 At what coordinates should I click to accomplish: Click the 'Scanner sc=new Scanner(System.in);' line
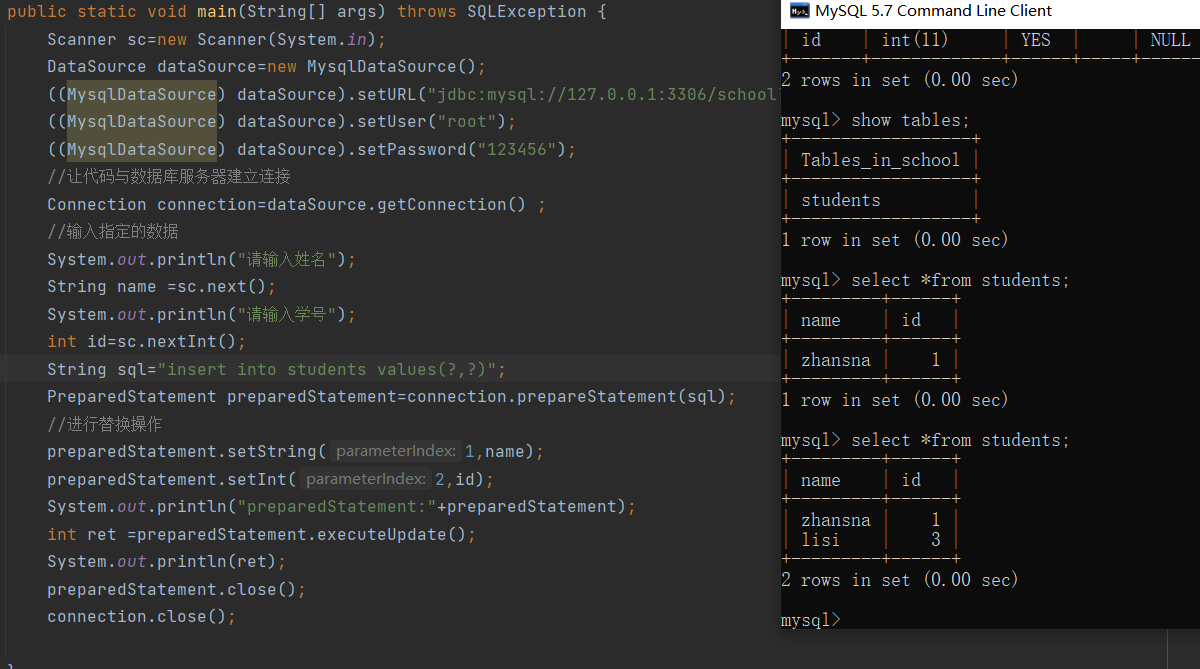[x=216, y=40]
